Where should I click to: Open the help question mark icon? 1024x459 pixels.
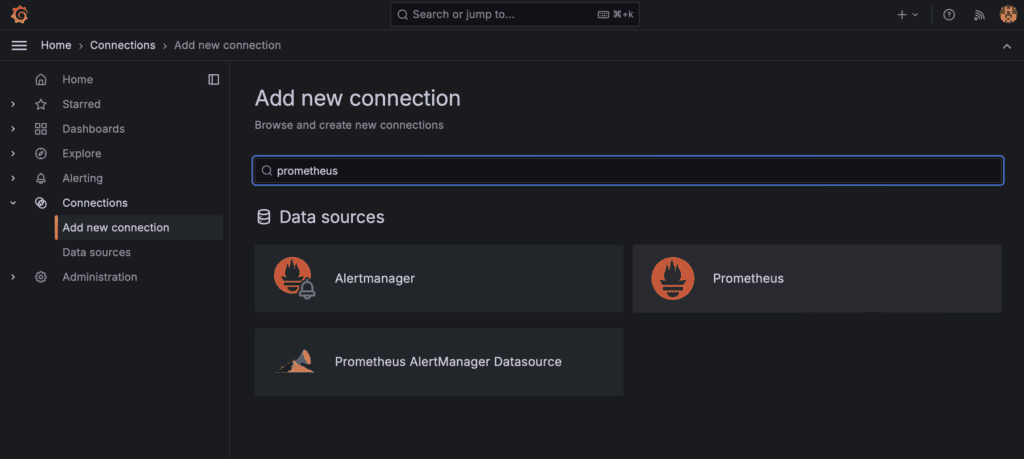949,14
